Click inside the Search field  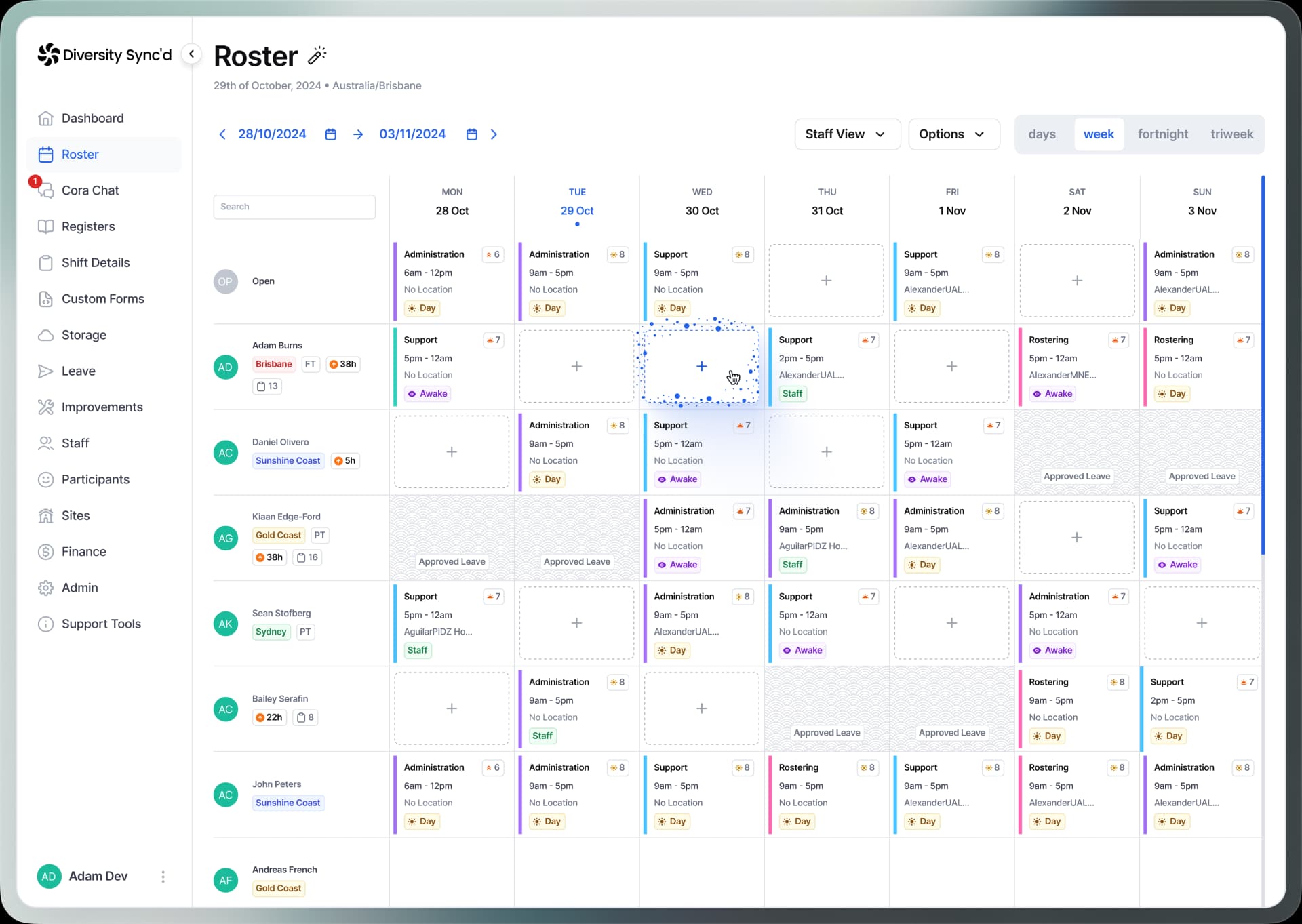tap(294, 206)
